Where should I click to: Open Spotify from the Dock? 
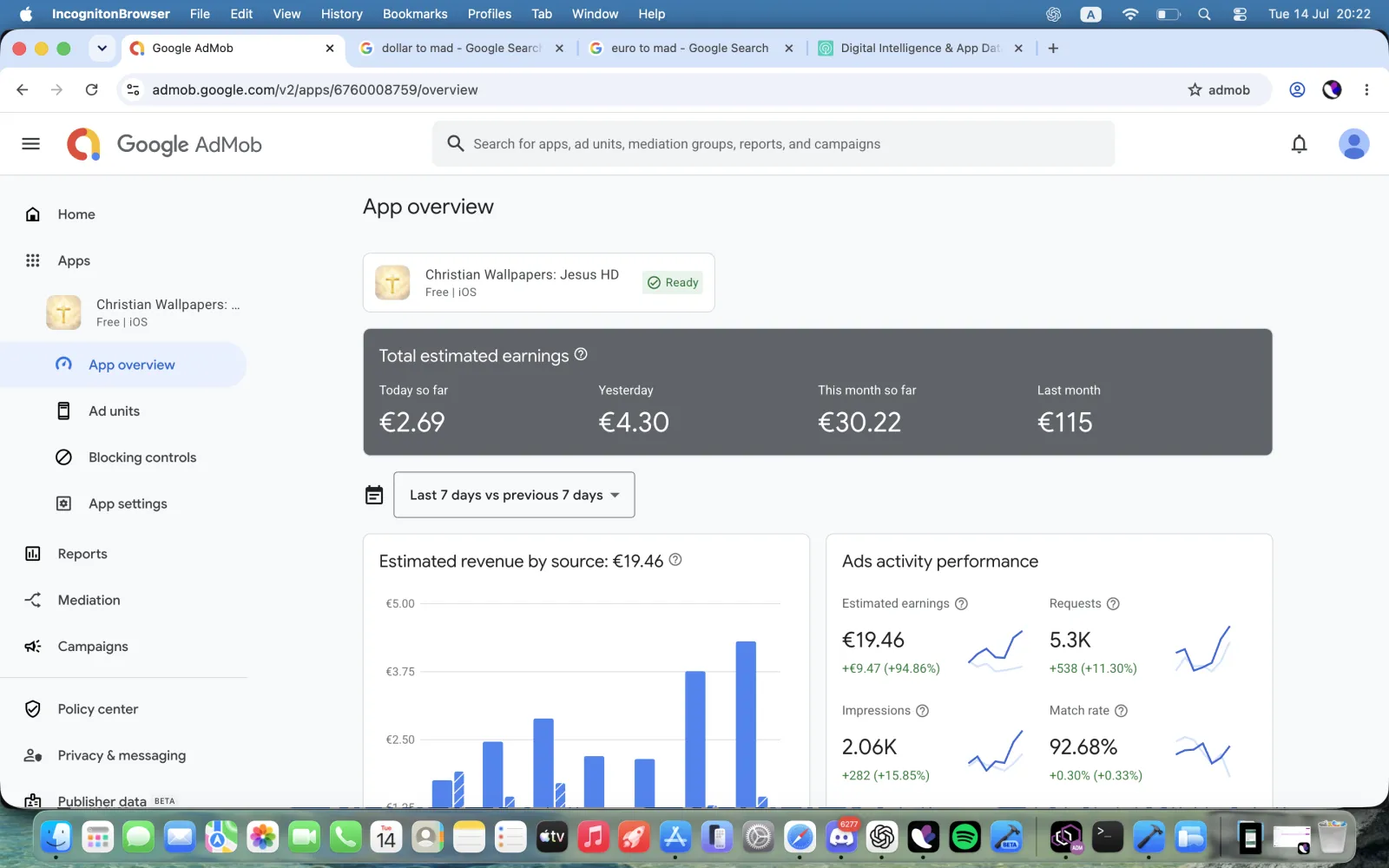point(964,837)
